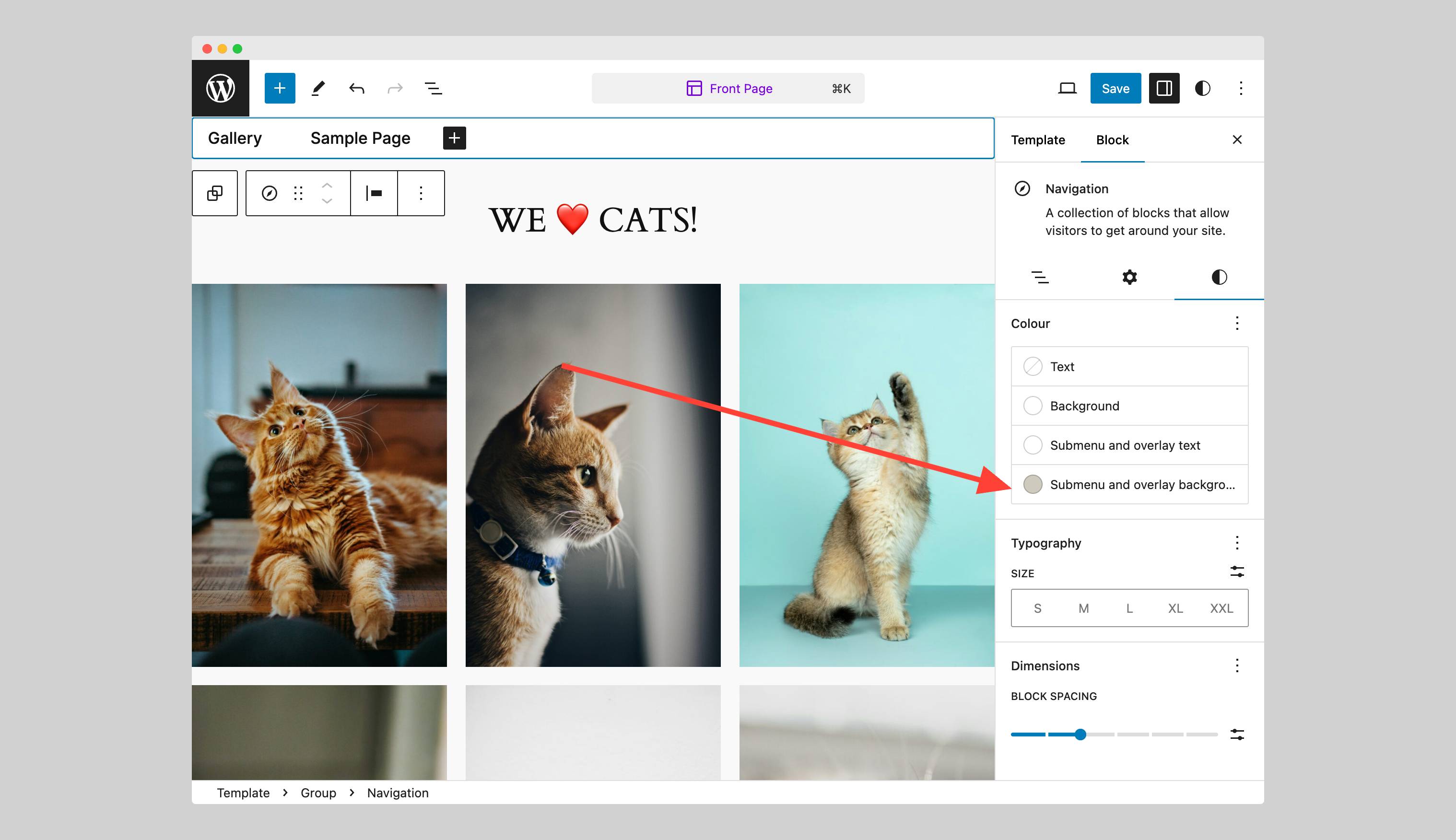
Task: Select parent Group block button
Action: (215, 193)
